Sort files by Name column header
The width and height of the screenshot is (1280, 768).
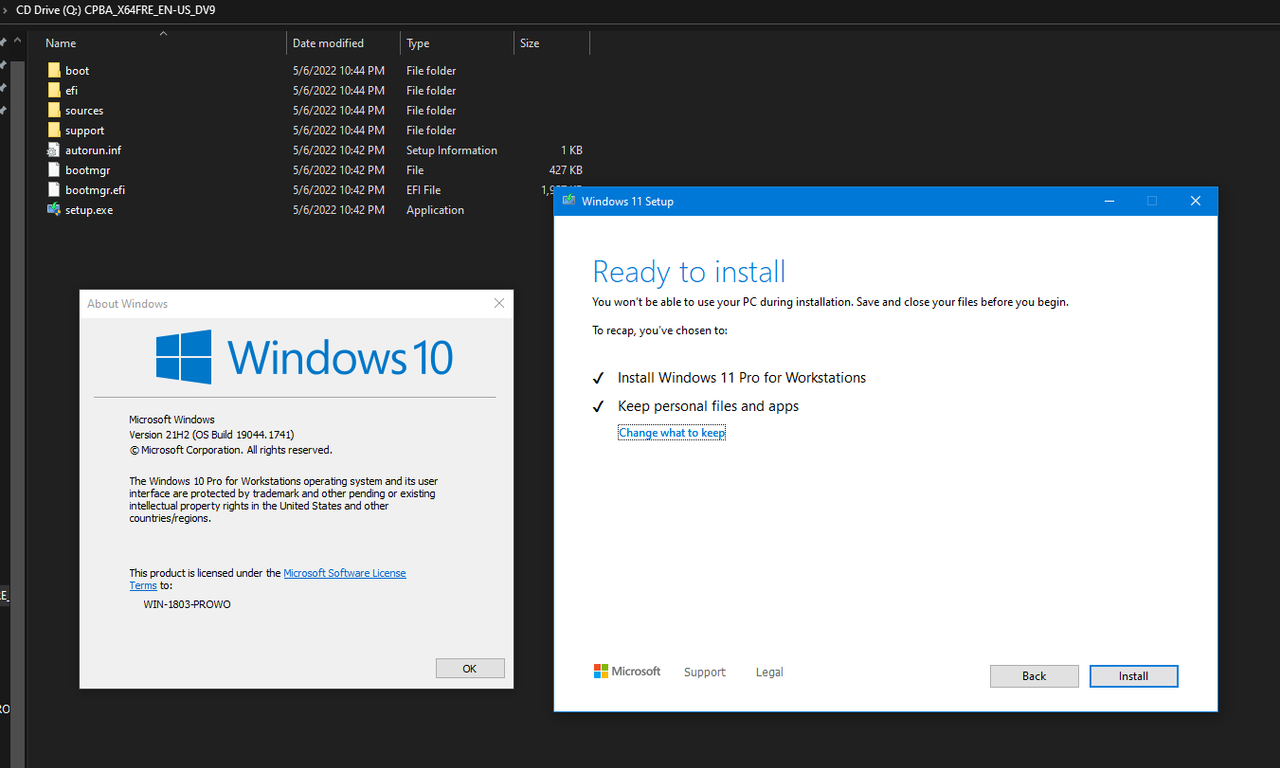[61, 43]
